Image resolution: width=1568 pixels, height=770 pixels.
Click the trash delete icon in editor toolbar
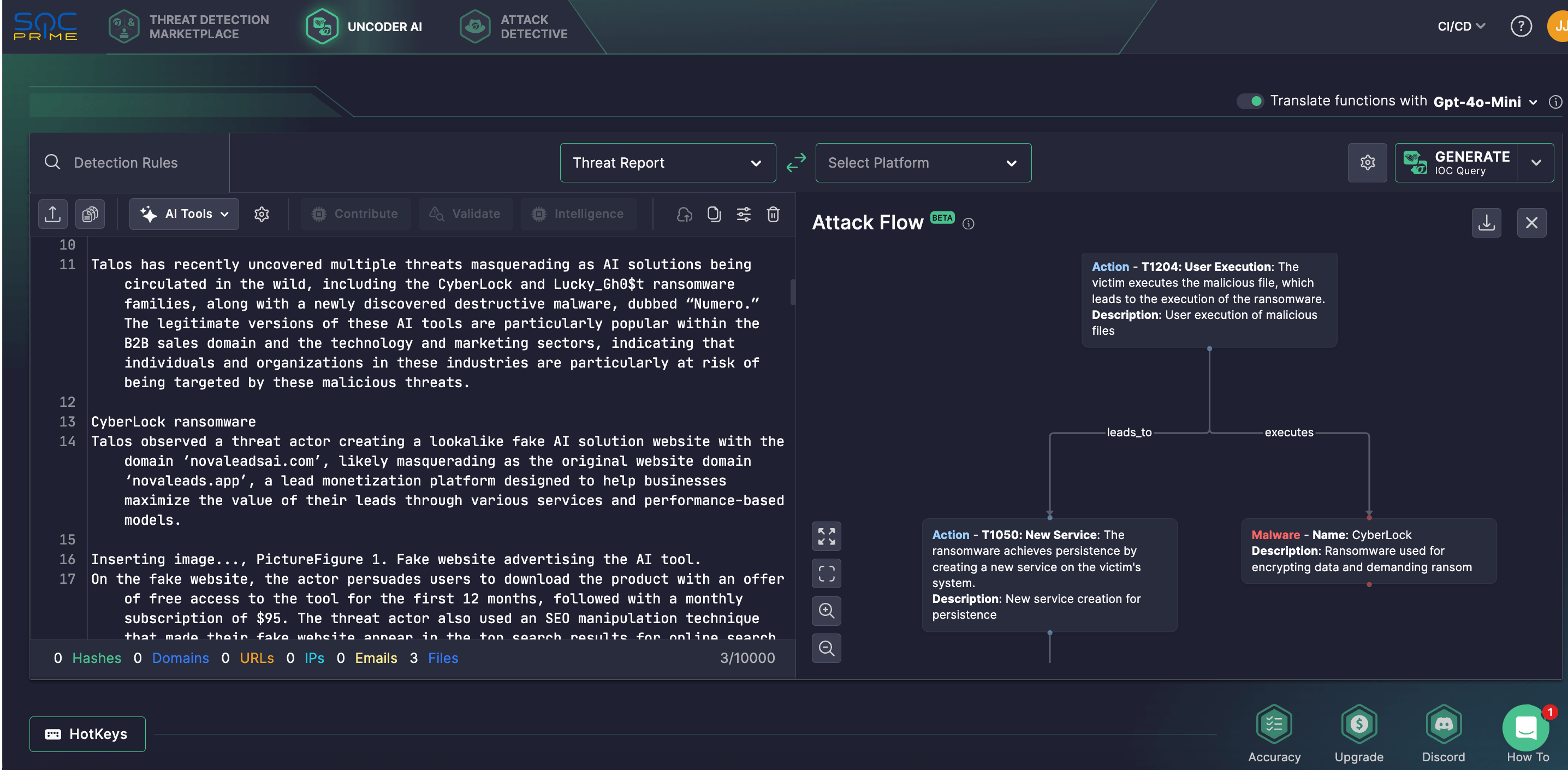click(773, 214)
